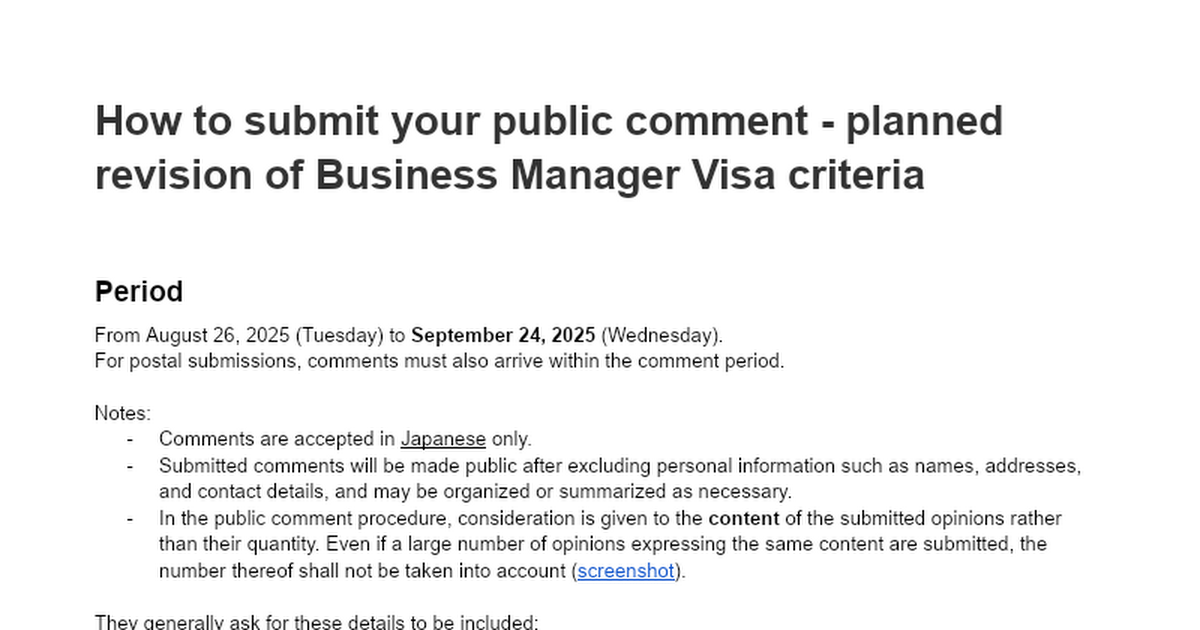Click the bold word "content"

[x=743, y=518]
